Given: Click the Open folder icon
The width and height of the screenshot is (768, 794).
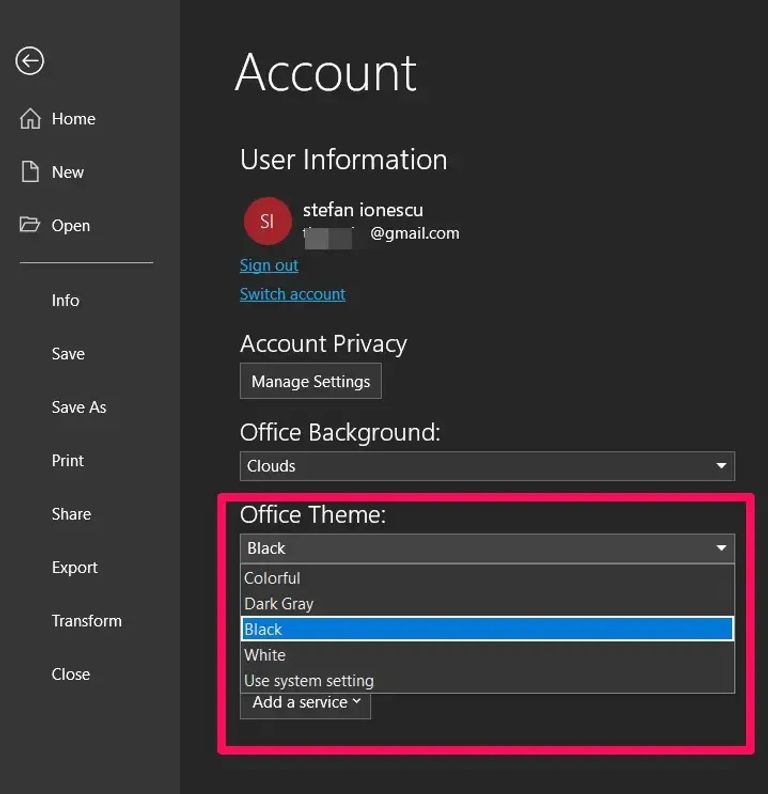Looking at the screenshot, I should (x=30, y=225).
